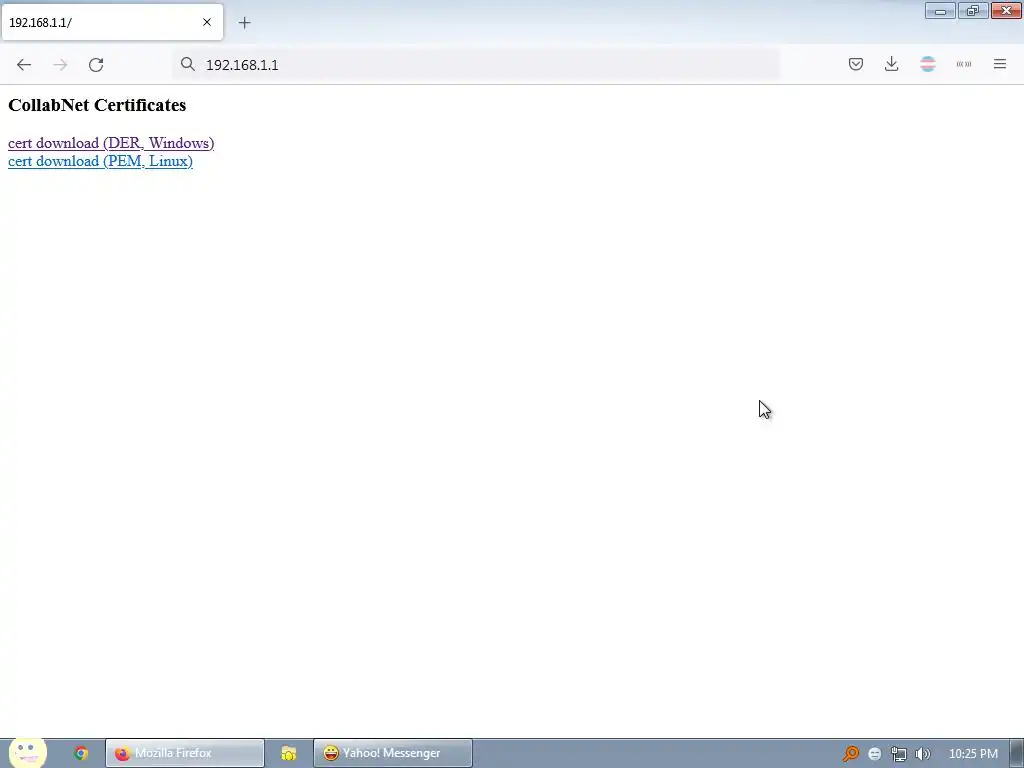
Task: Minimize the Firefox window
Action: click(x=940, y=10)
